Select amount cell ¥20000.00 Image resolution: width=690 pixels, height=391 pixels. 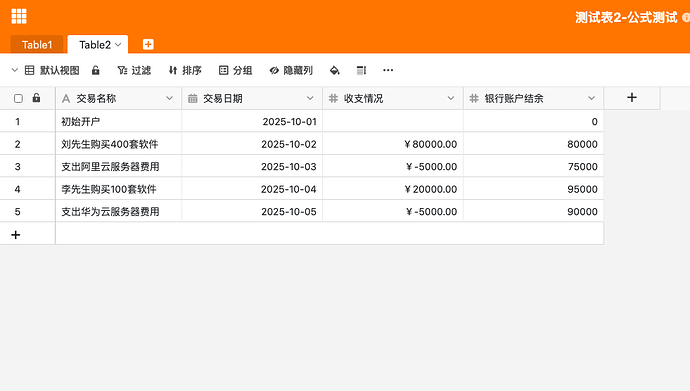point(393,189)
